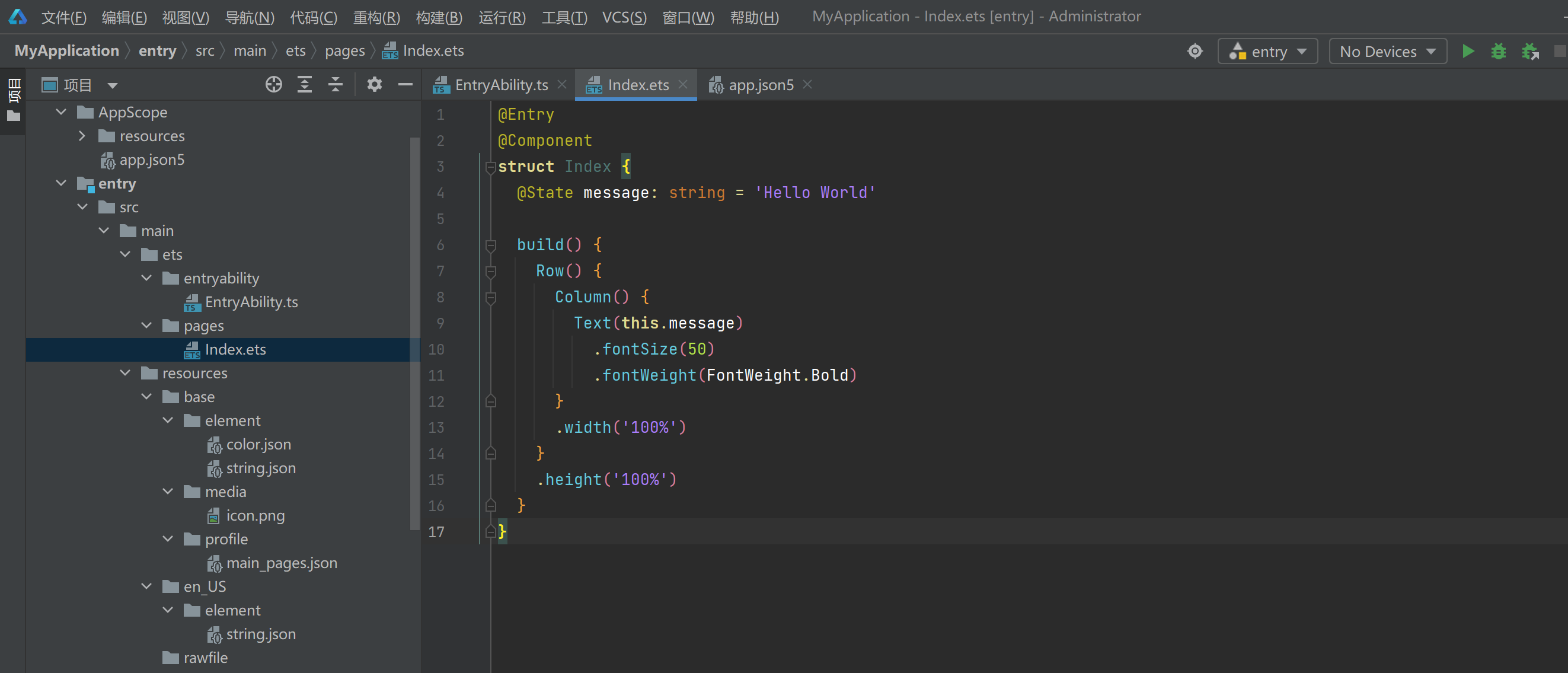Screen dimensions: 1568x673
Task: Attach debugger to running process
Action: (1531, 51)
